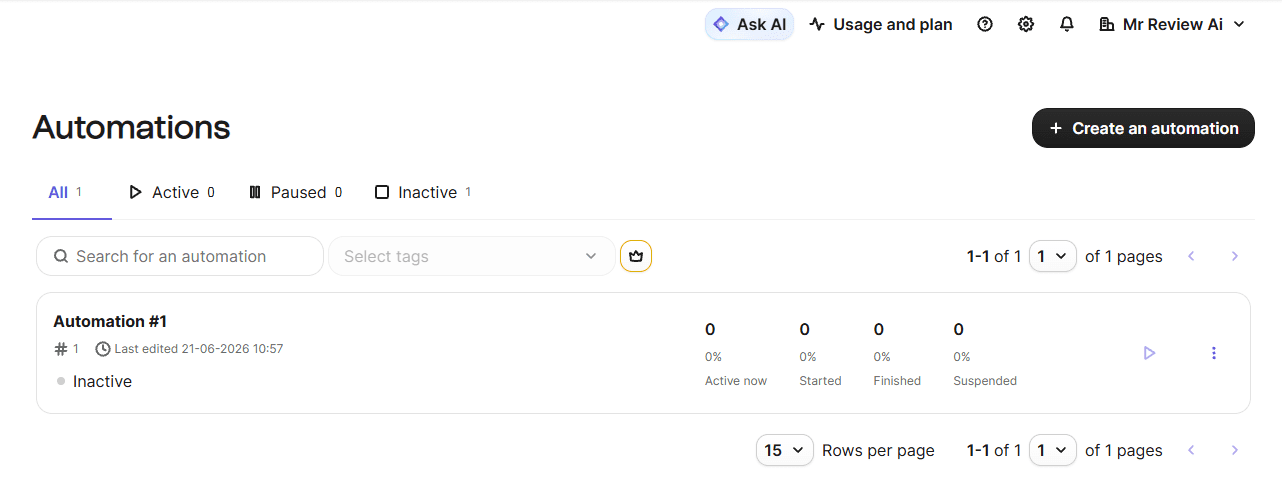Viewport: 1282px width, 498px height.
Task: Click the Finished statistic
Action: coord(897,354)
